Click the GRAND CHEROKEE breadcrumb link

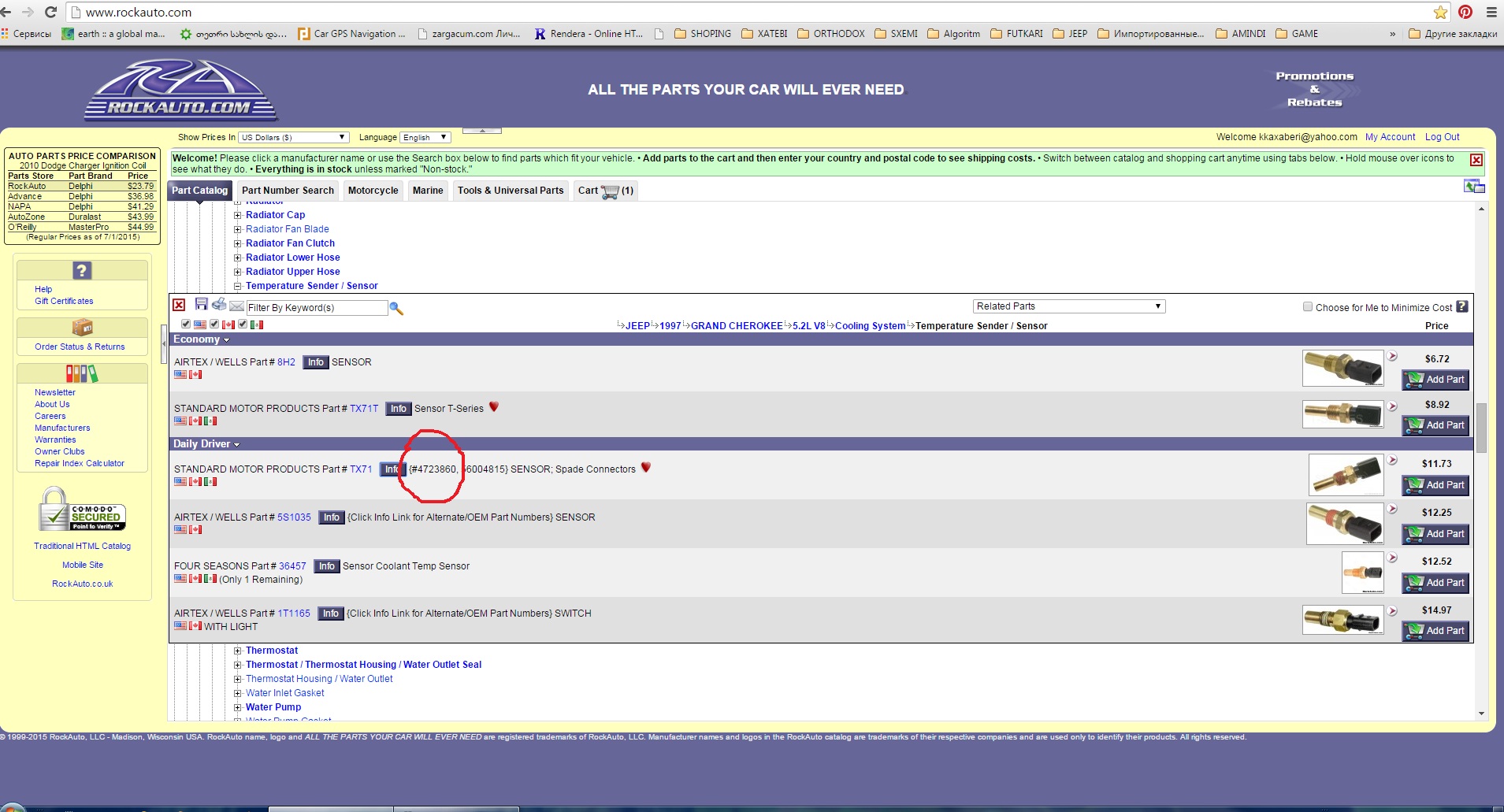point(737,326)
